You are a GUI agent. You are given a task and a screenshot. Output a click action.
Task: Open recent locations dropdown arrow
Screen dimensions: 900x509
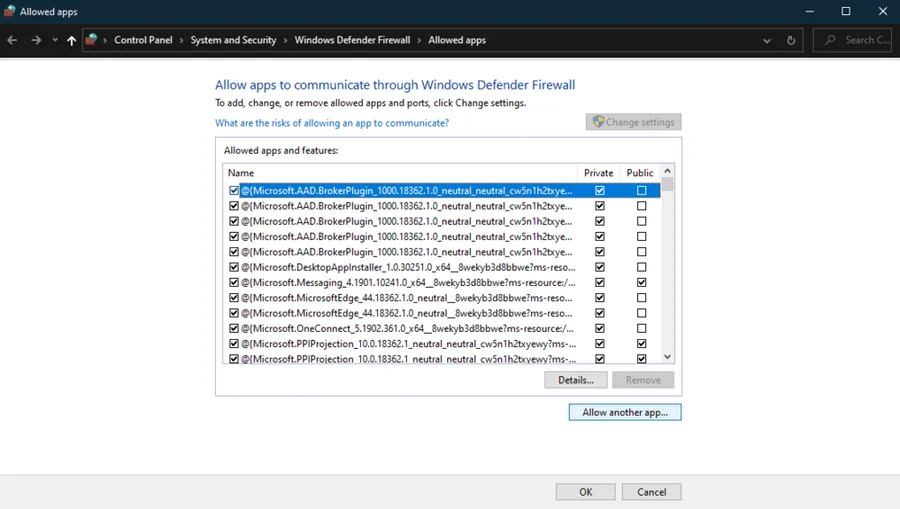click(55, 40)
